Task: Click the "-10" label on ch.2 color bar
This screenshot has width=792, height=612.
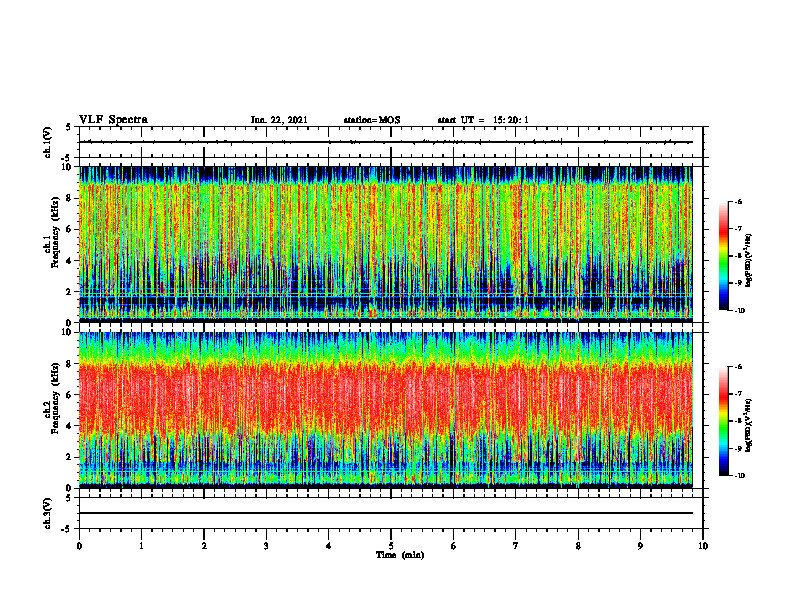Action: [740, 476]
